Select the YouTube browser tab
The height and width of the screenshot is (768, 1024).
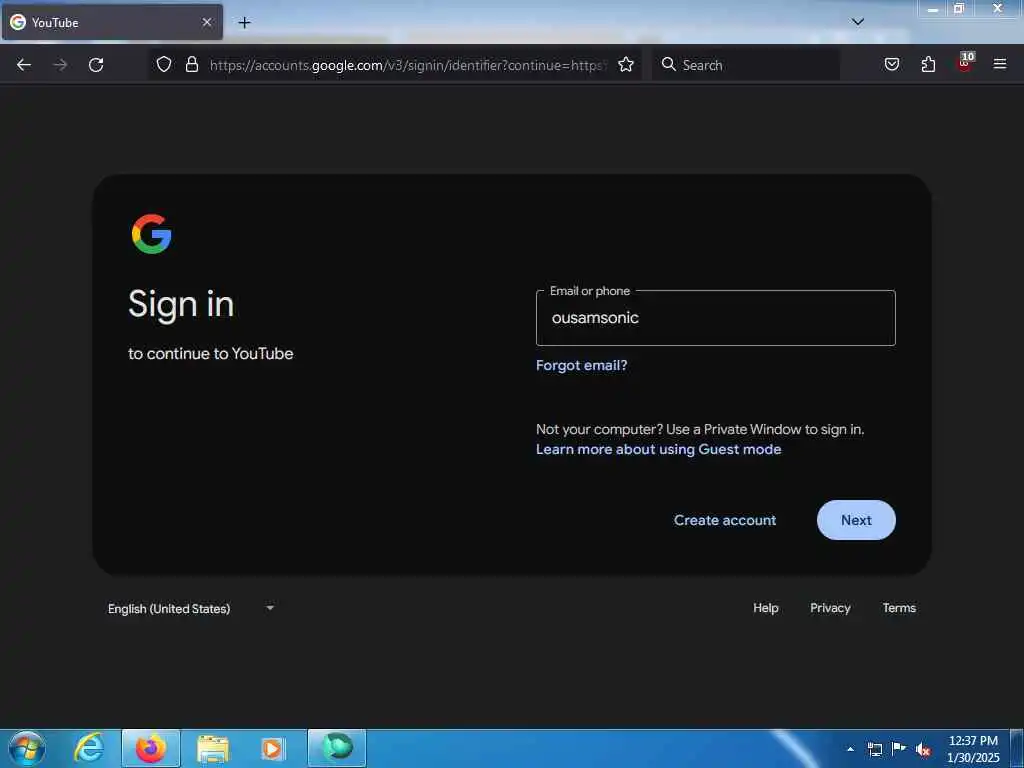[x=112, y=22]
